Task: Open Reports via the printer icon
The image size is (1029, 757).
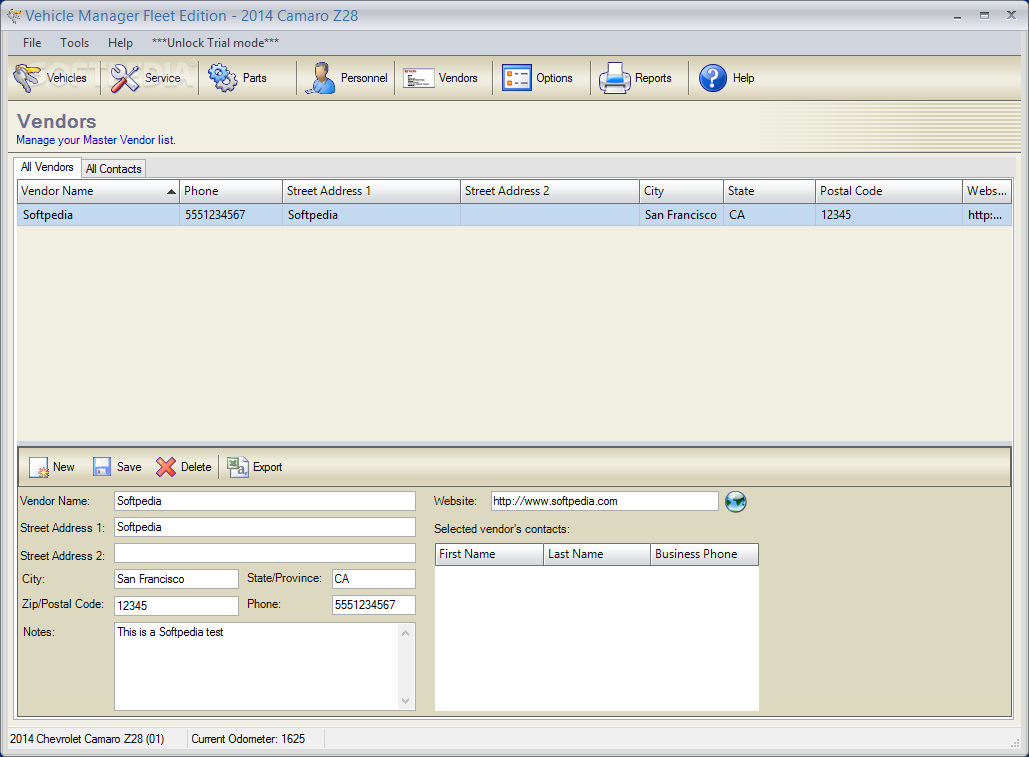Action: 614,77
